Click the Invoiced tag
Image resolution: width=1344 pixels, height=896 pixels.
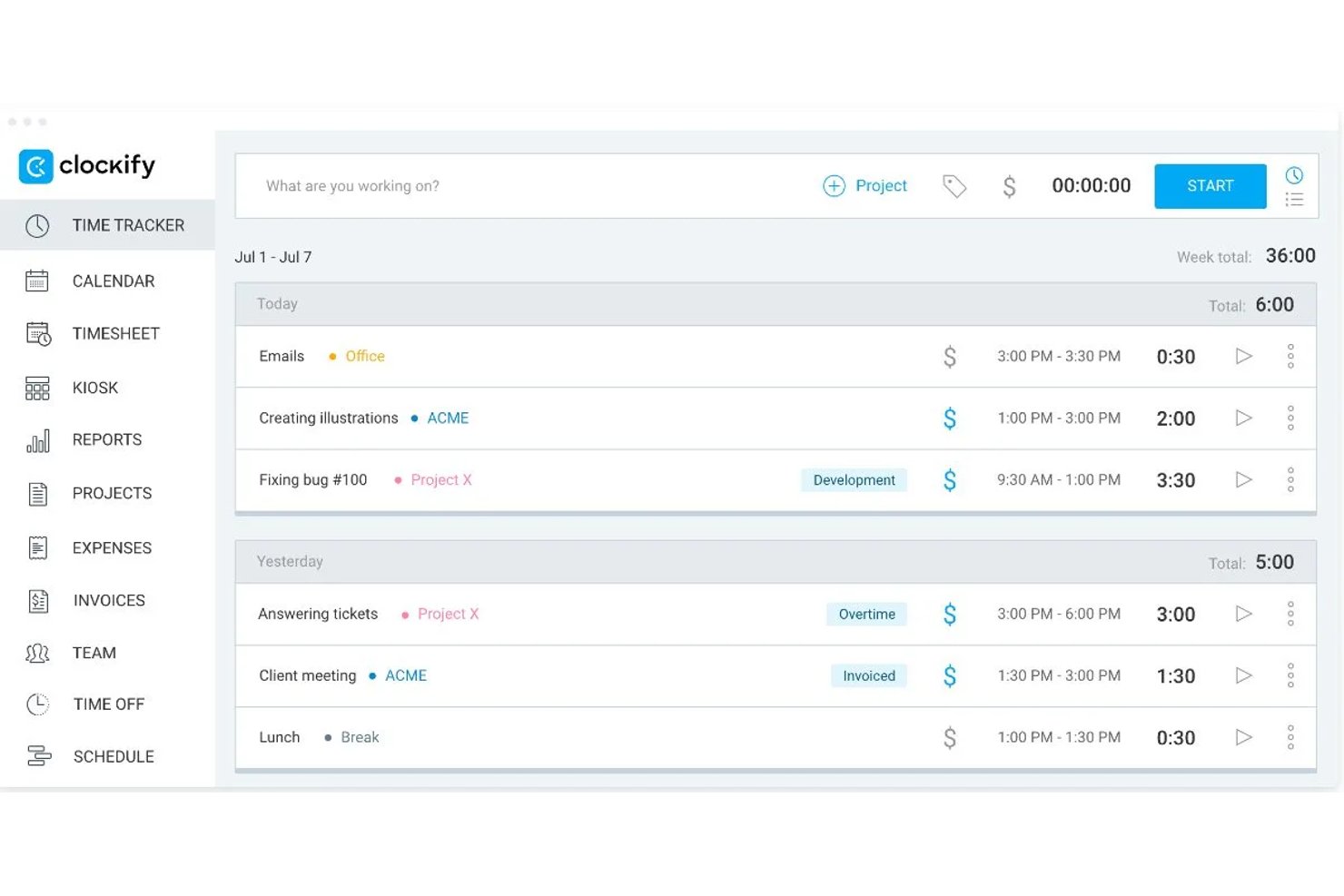[x=868, y=676]
